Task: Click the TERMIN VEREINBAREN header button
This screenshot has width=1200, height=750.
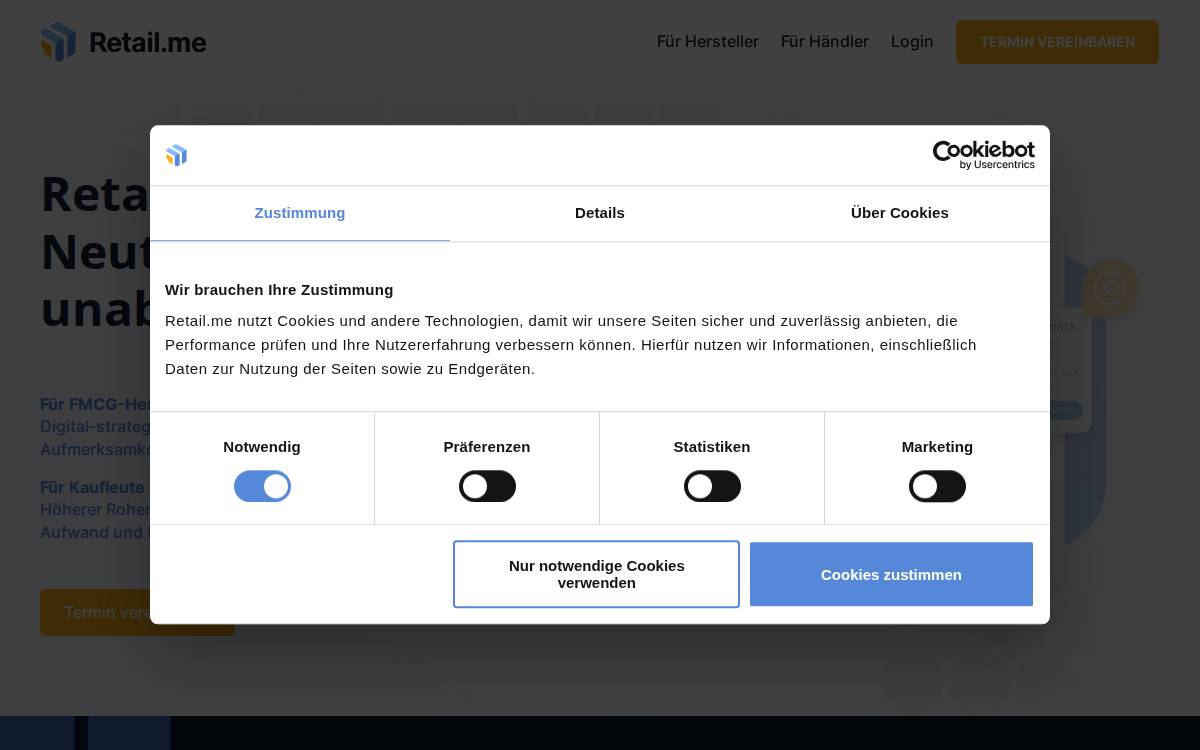Action: (x=1057, y=42)
